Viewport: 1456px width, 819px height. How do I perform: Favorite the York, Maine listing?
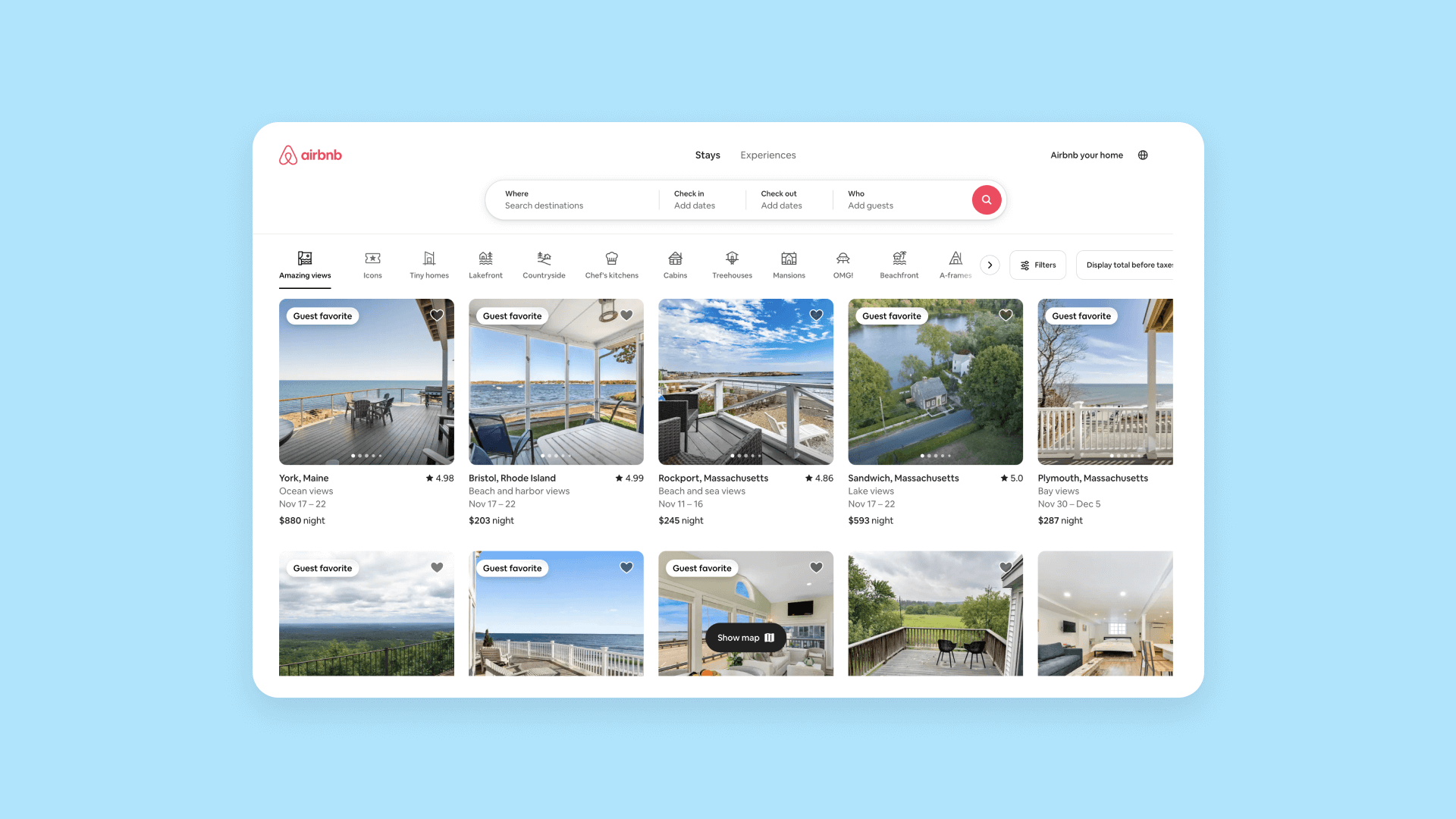pos(437,315)
